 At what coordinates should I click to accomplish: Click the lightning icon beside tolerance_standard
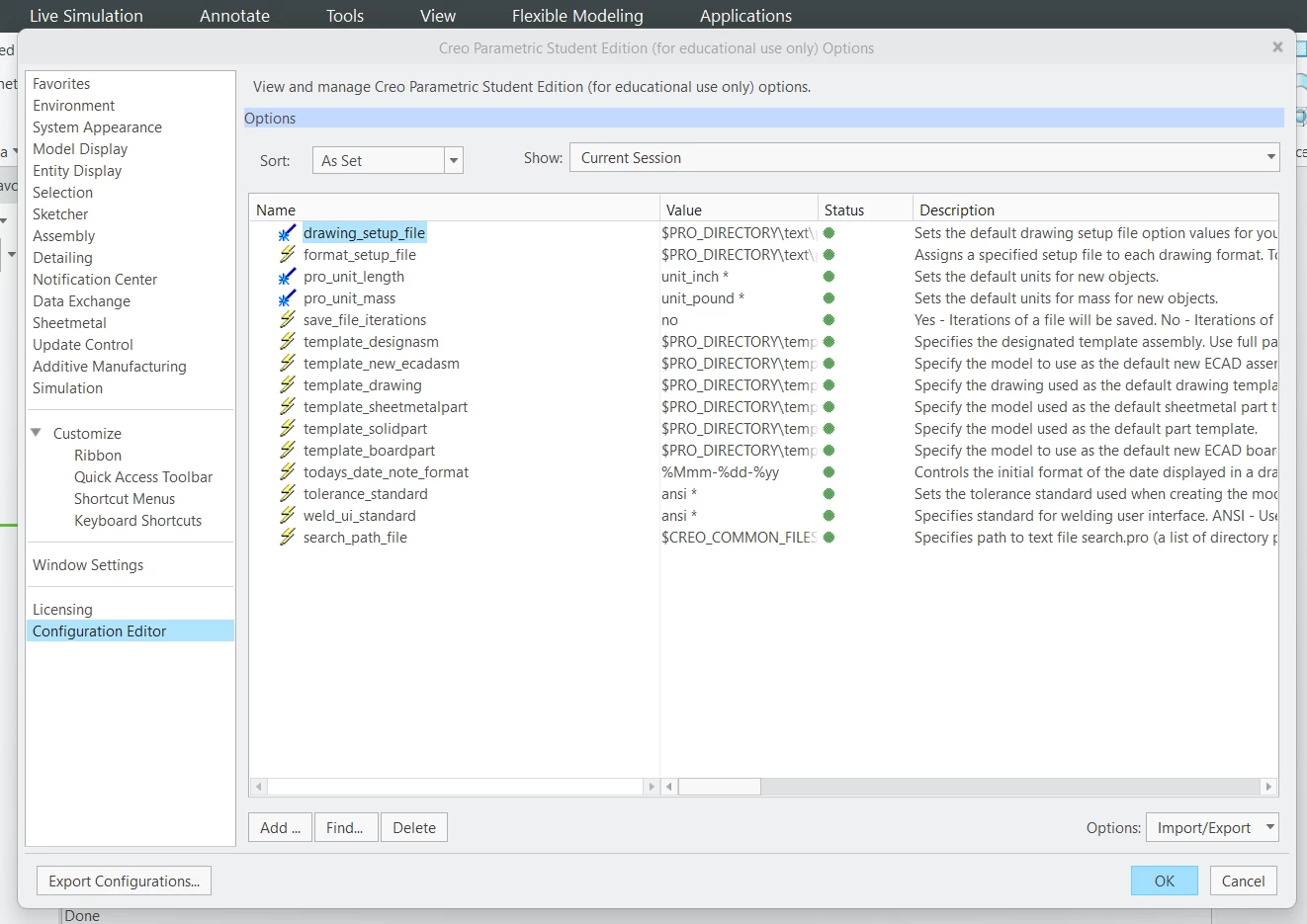[287, 494]
